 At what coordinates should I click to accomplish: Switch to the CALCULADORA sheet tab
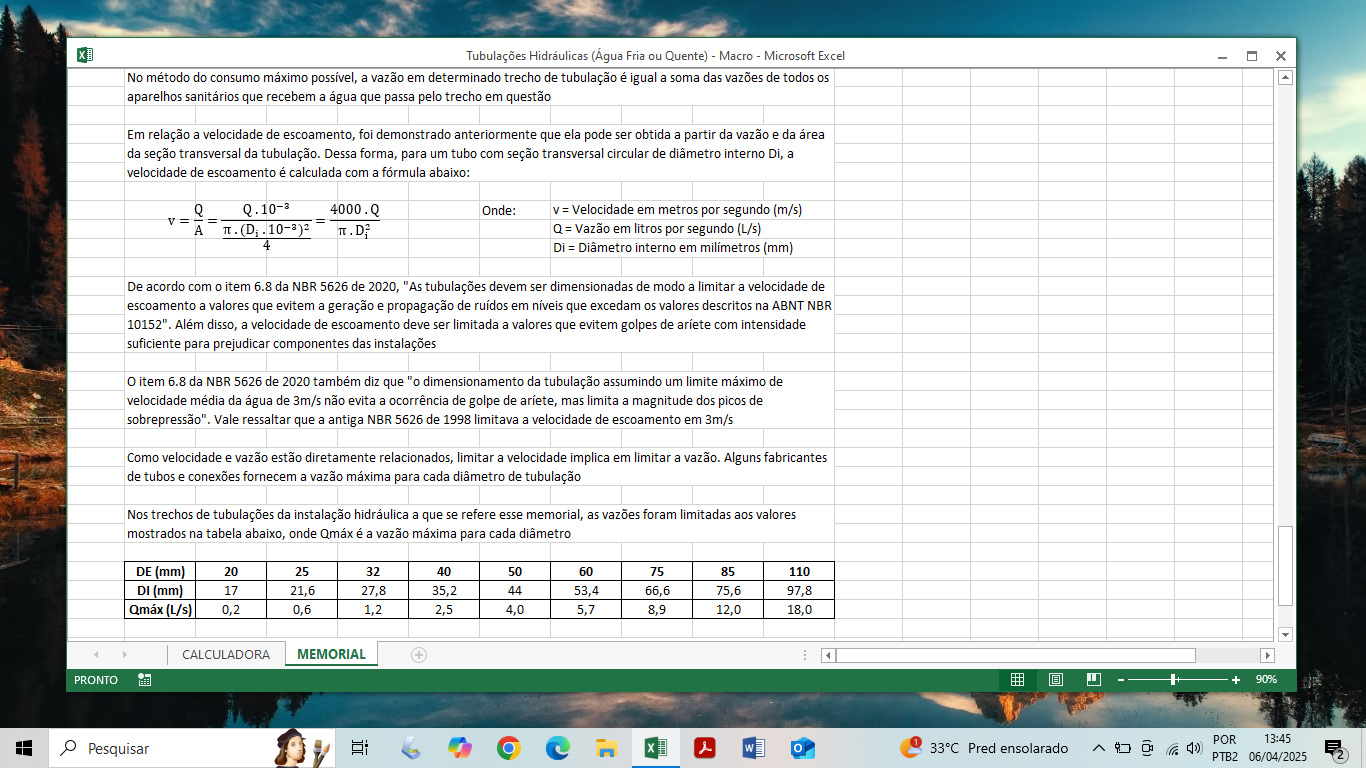pos(225,655)
